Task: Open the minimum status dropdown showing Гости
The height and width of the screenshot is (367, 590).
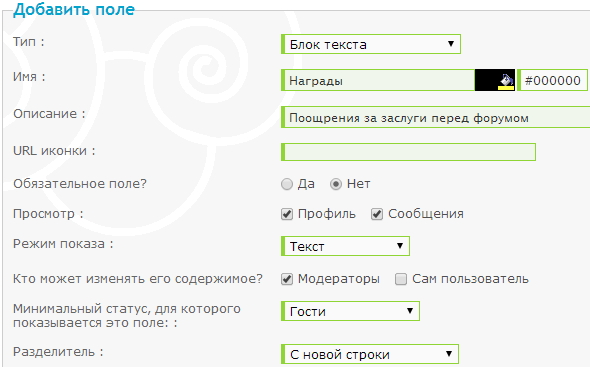Action: 350,311
